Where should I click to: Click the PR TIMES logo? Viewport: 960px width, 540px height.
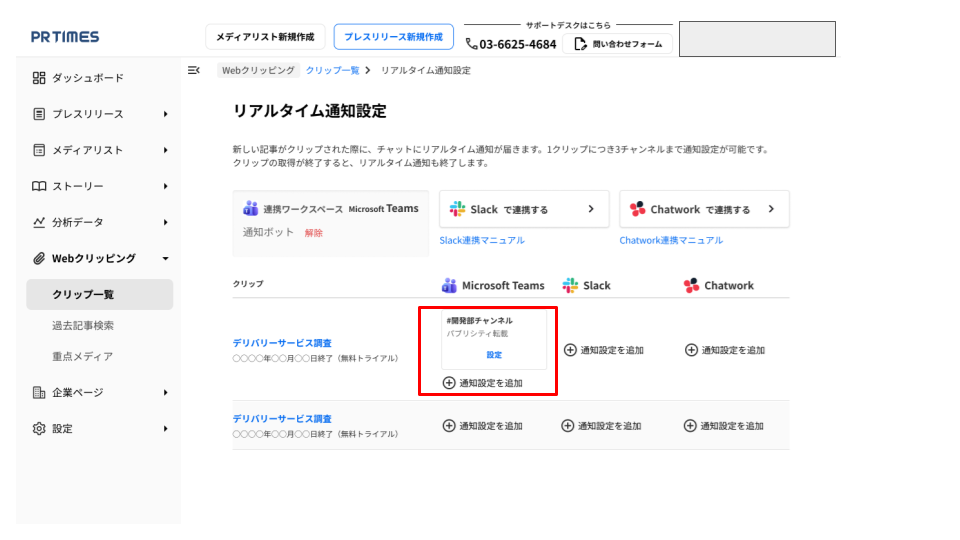65,37
